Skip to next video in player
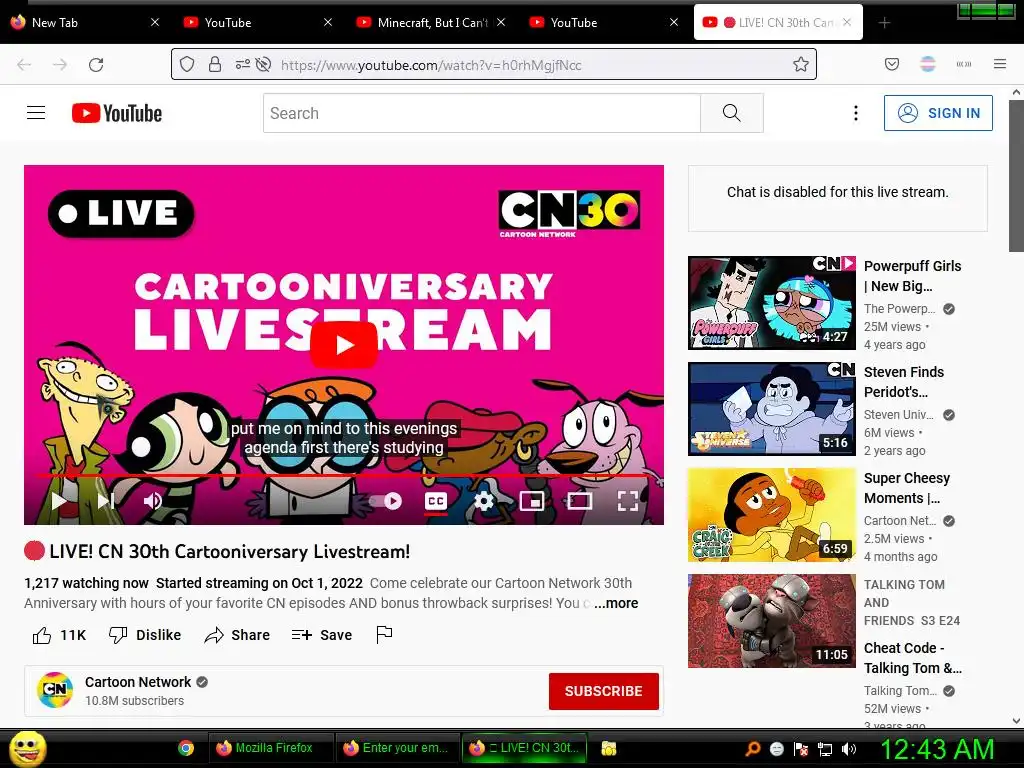 [x=106, y=501]
